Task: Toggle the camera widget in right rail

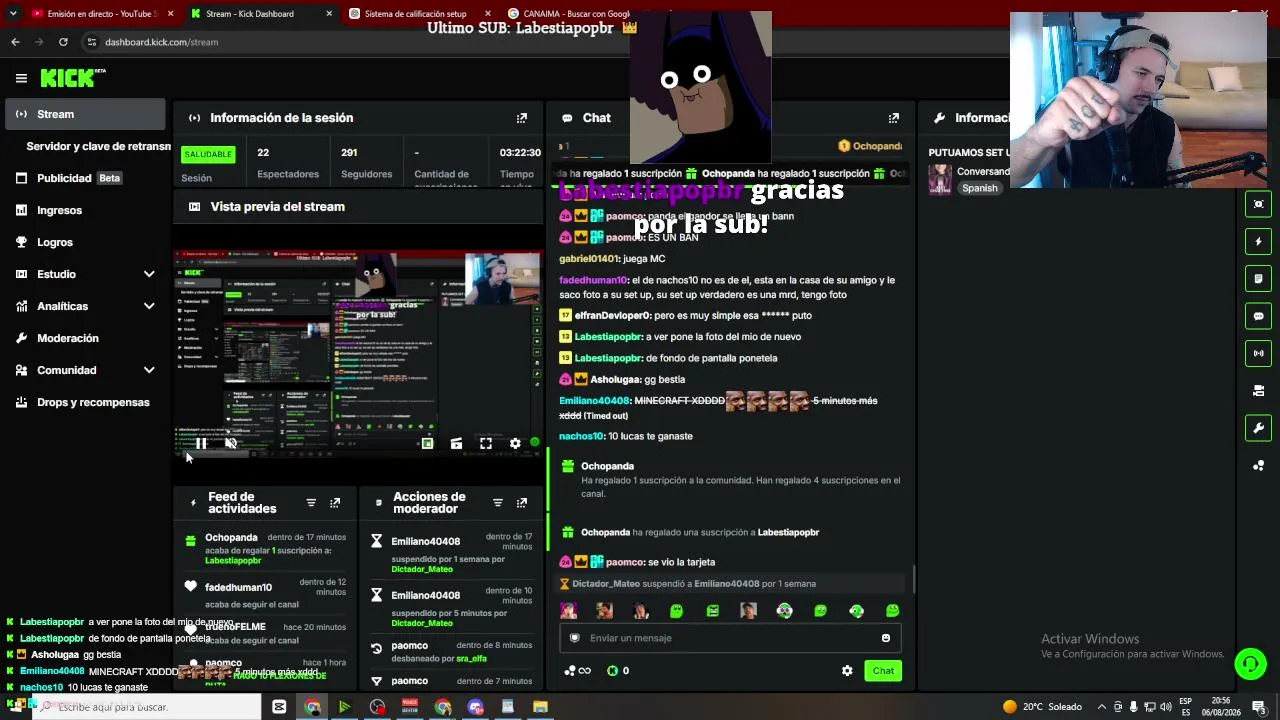Action: pyautogui.click(x=1258, y=391)
